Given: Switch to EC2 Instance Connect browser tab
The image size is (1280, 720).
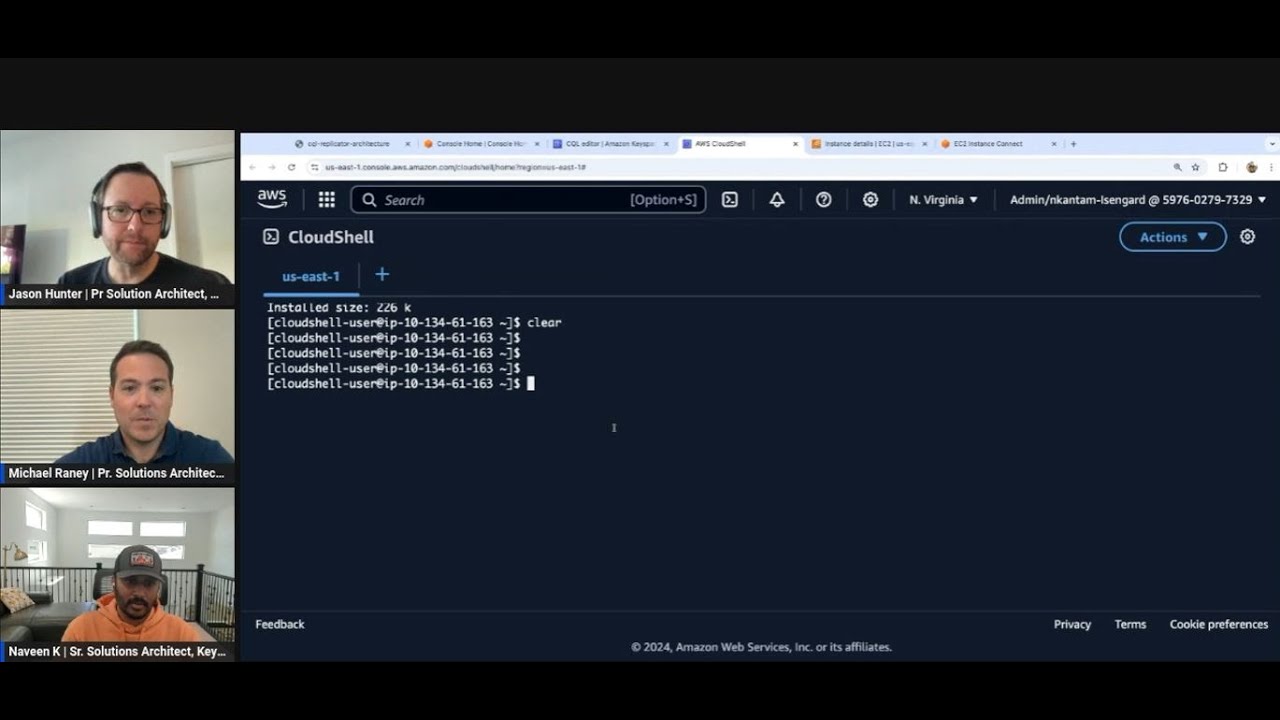Looking at the screenshot, I should coord(987,144).
